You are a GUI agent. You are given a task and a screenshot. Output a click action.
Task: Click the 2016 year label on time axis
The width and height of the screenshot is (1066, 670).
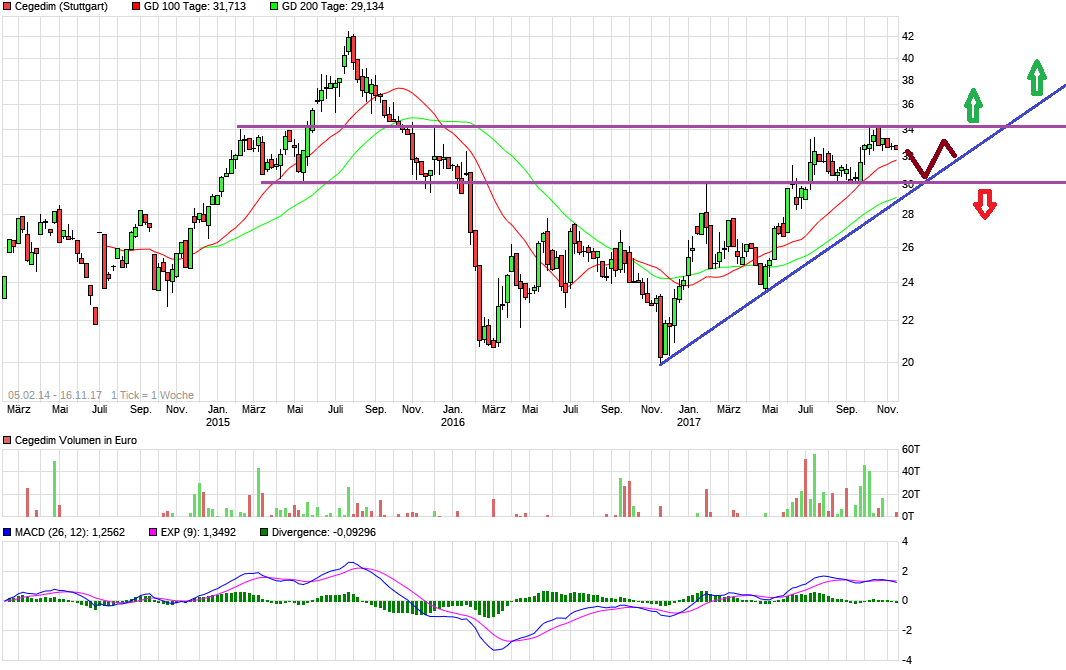click(453, 422)
